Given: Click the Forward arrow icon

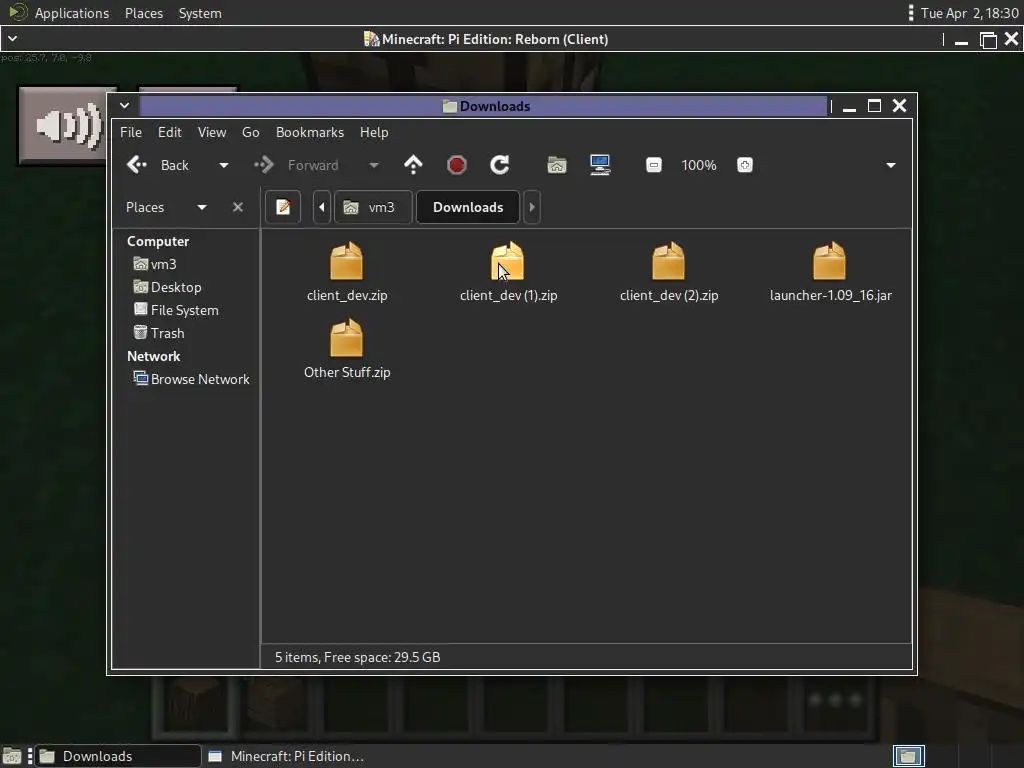Looking at the screenshot, I should (x=264, y=165).
